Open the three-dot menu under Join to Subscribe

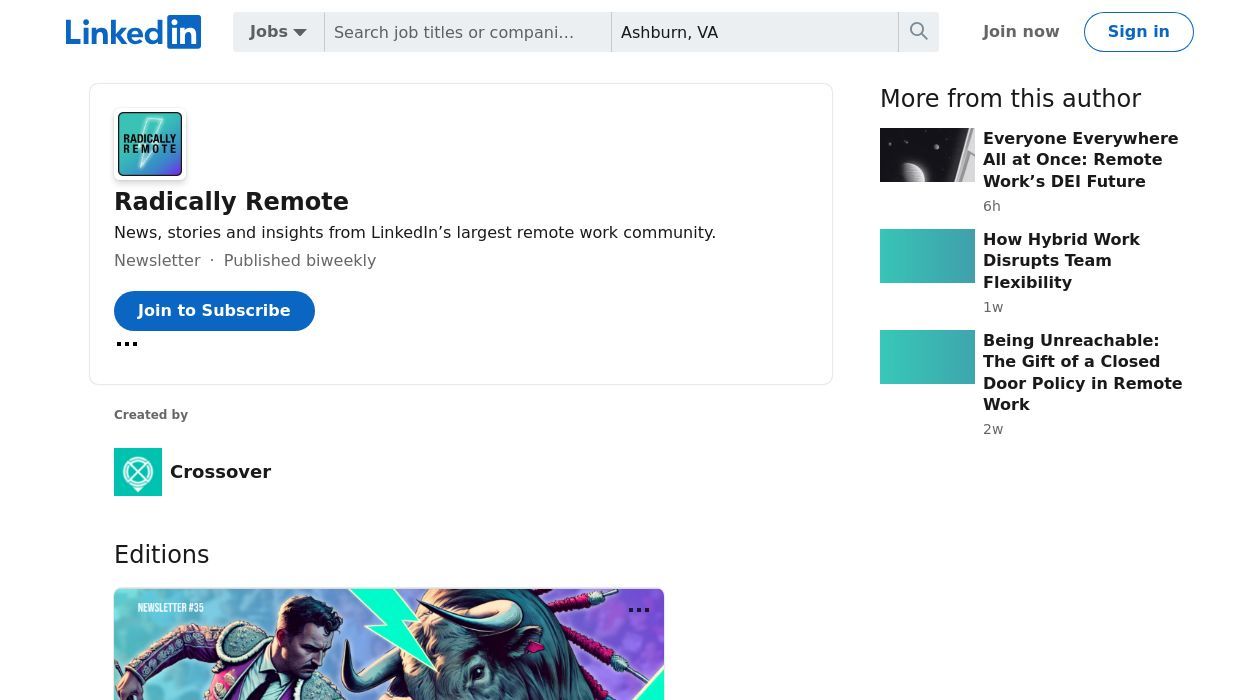coord(127,344)
